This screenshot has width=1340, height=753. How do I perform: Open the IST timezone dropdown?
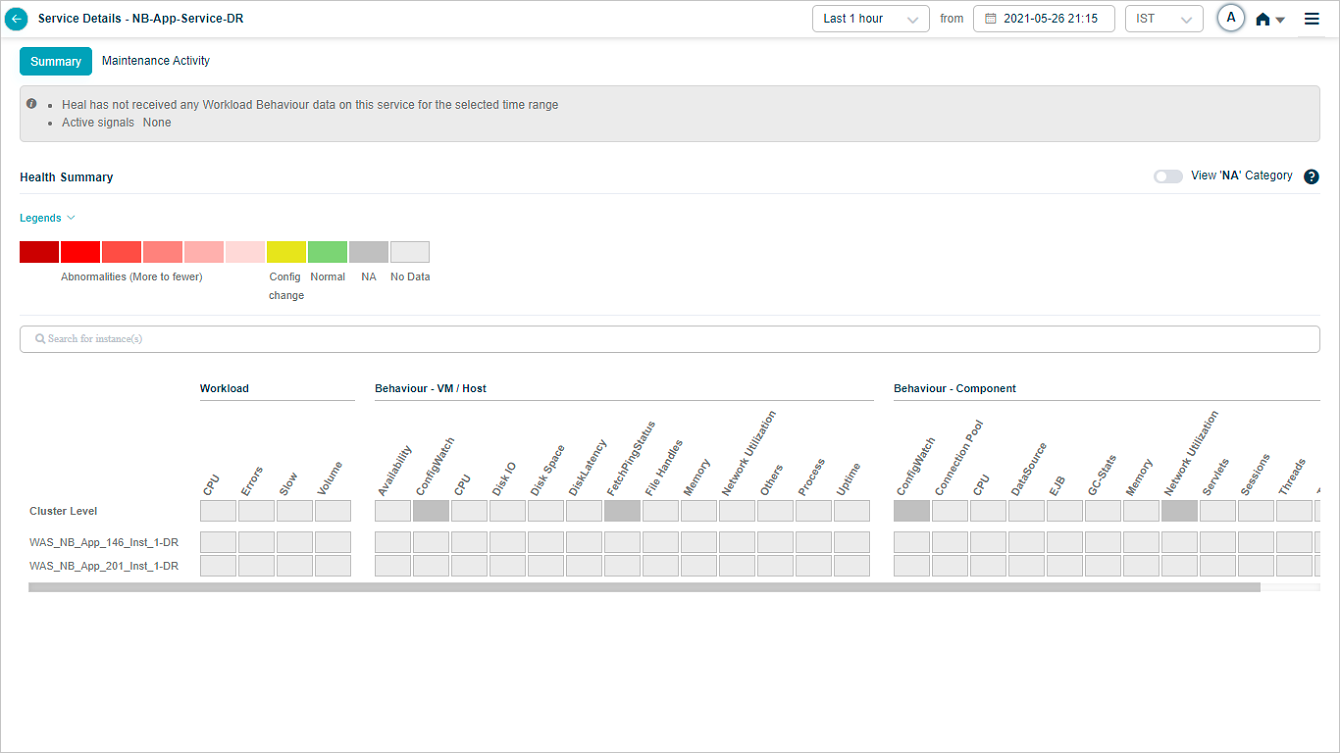[1163, 19]
